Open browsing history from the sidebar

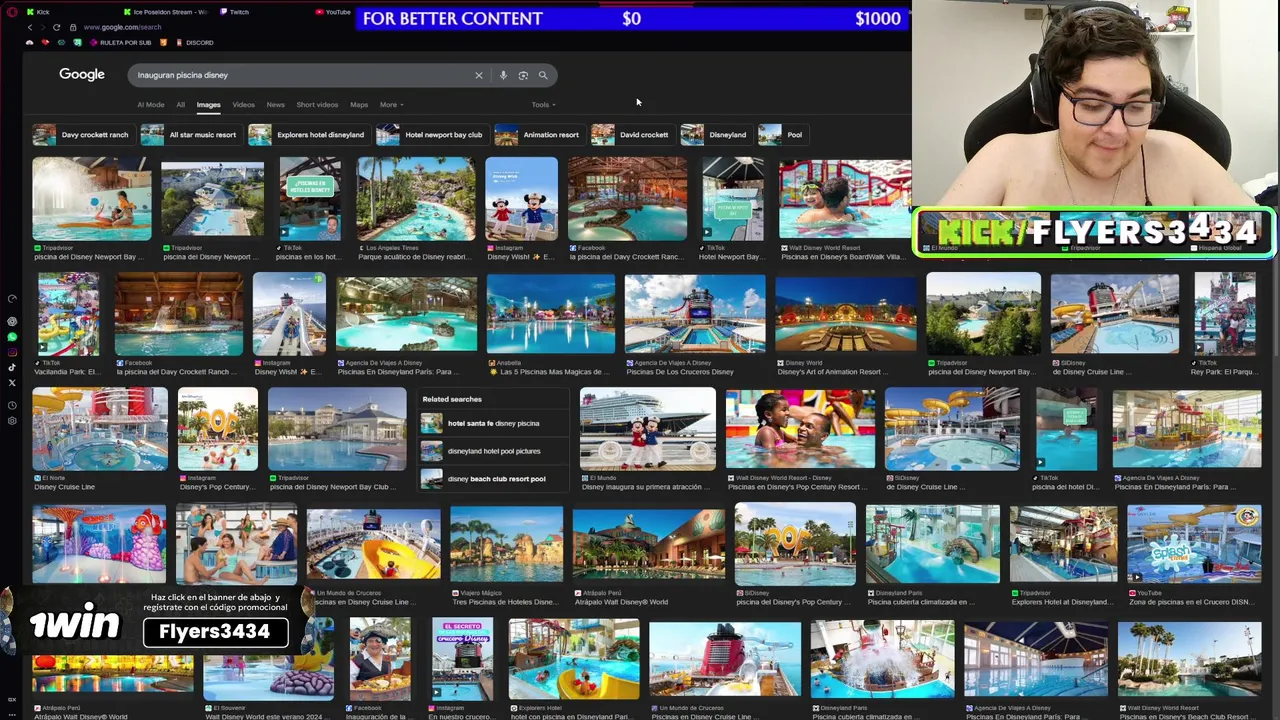(12, 406)
